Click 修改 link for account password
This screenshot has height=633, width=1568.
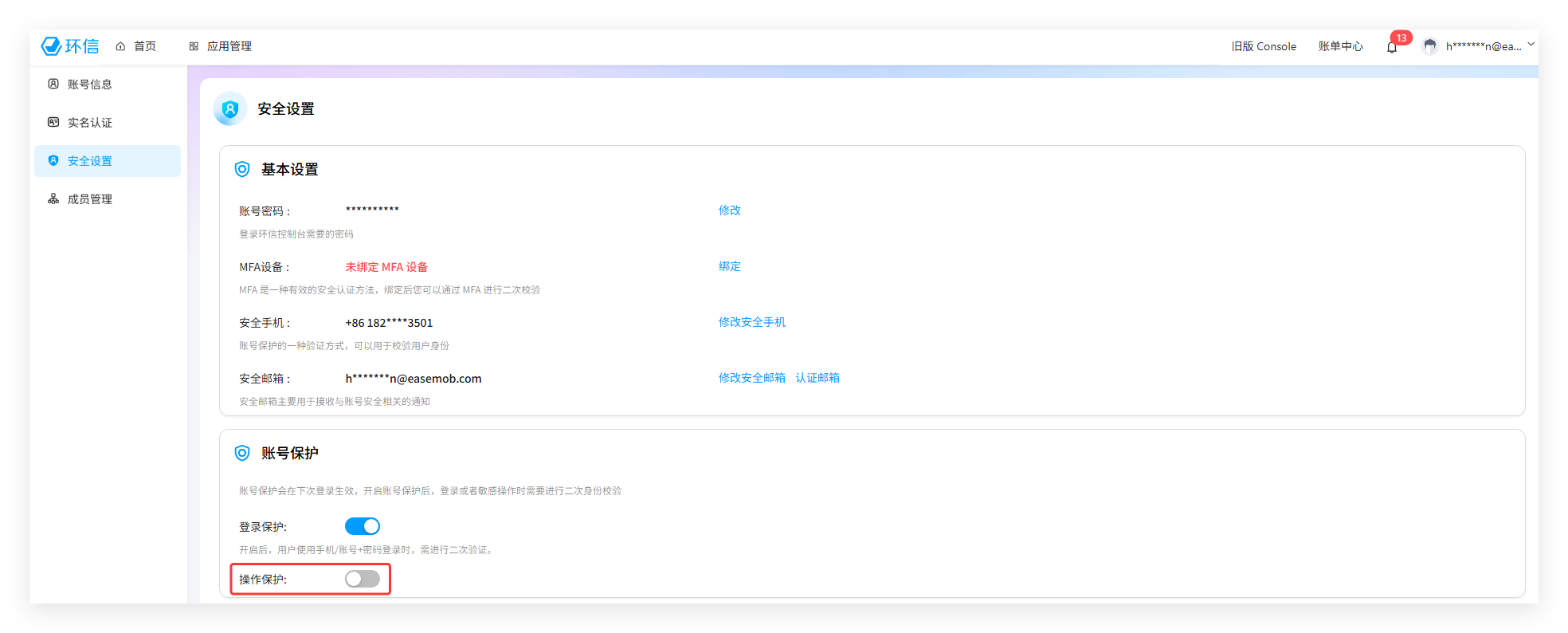point(729,210)
